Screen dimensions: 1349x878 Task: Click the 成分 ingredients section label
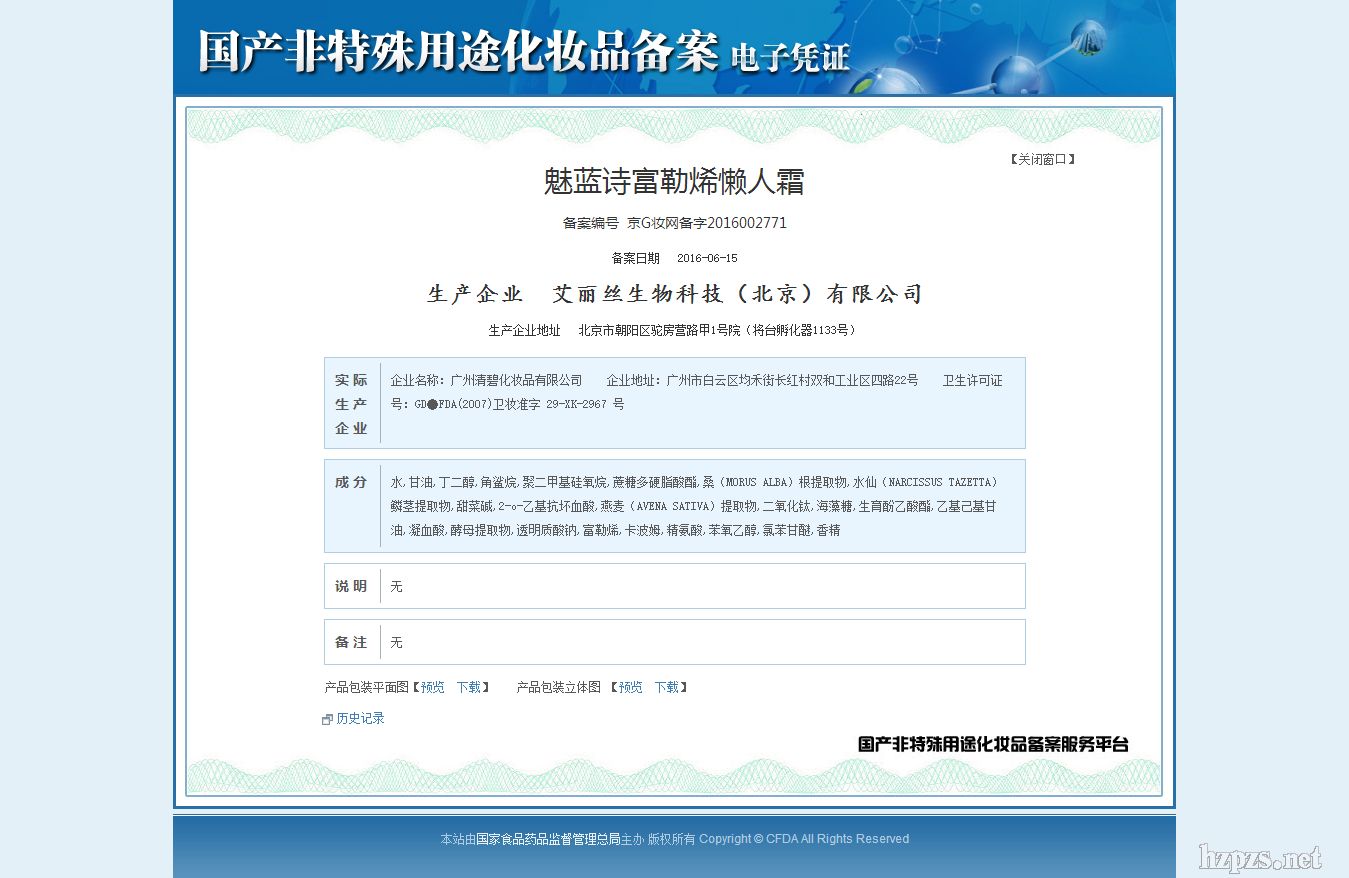click(351, 482)
